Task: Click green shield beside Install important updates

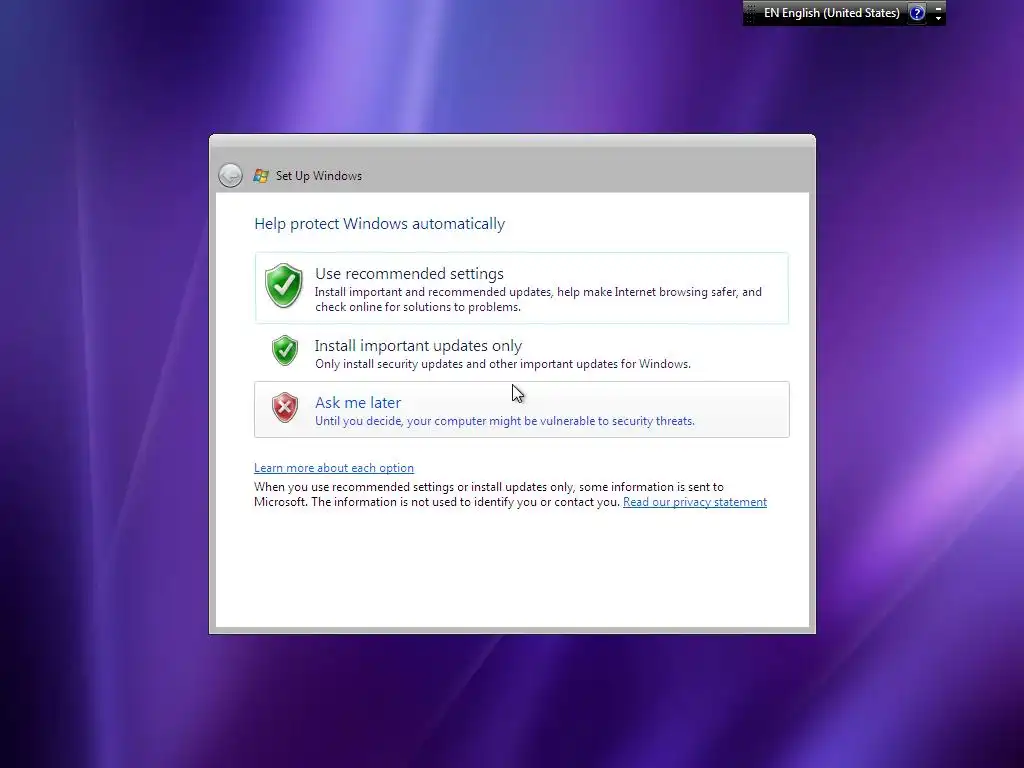Action: pos(285,351)
